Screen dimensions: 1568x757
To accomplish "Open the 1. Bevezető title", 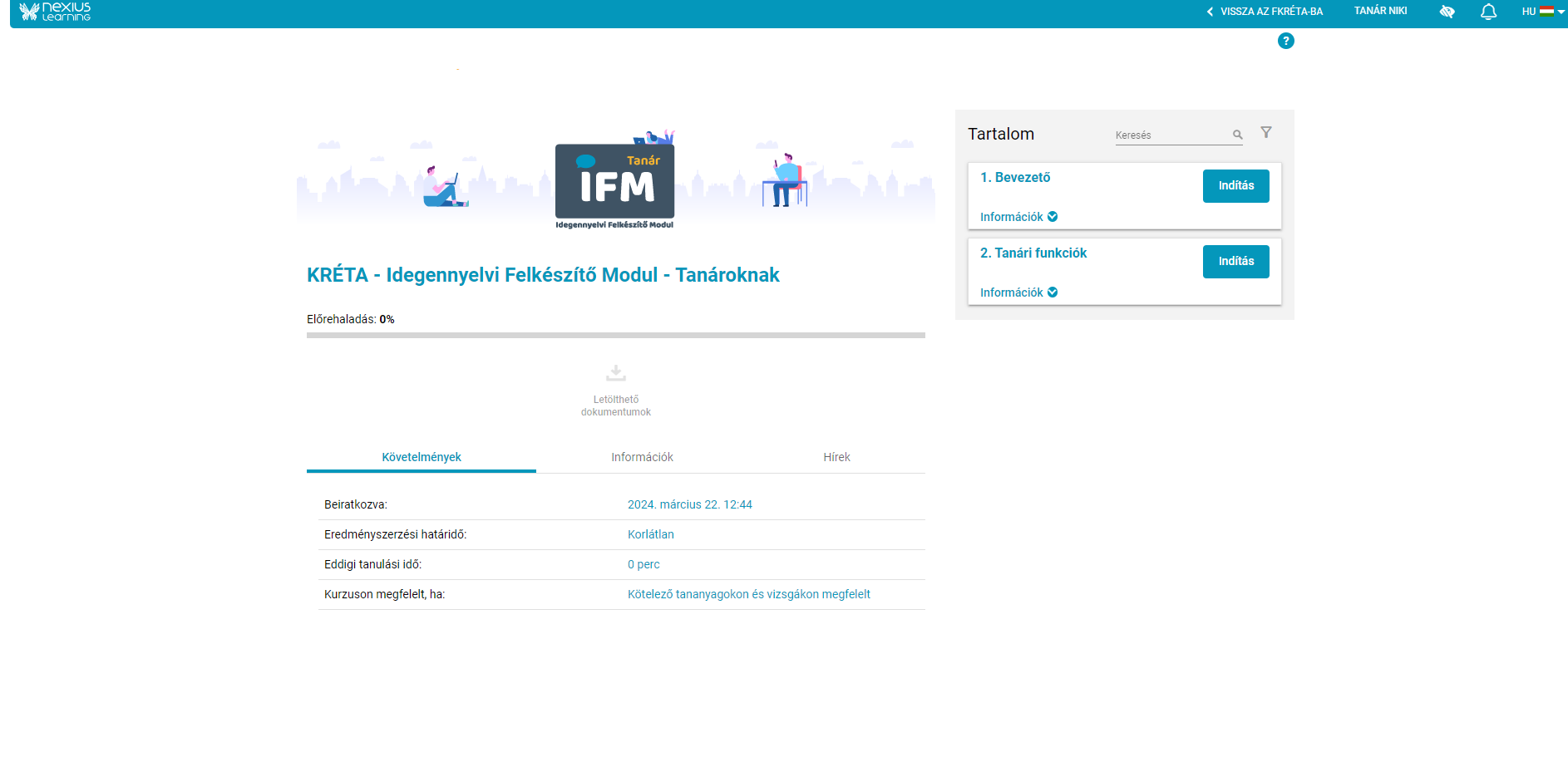I will tap(1015, 177).
